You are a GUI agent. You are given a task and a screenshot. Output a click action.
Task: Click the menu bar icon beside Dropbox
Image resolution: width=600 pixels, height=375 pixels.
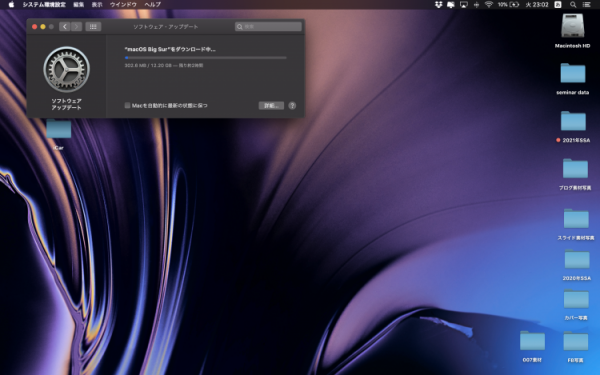(x=451, y=5)
